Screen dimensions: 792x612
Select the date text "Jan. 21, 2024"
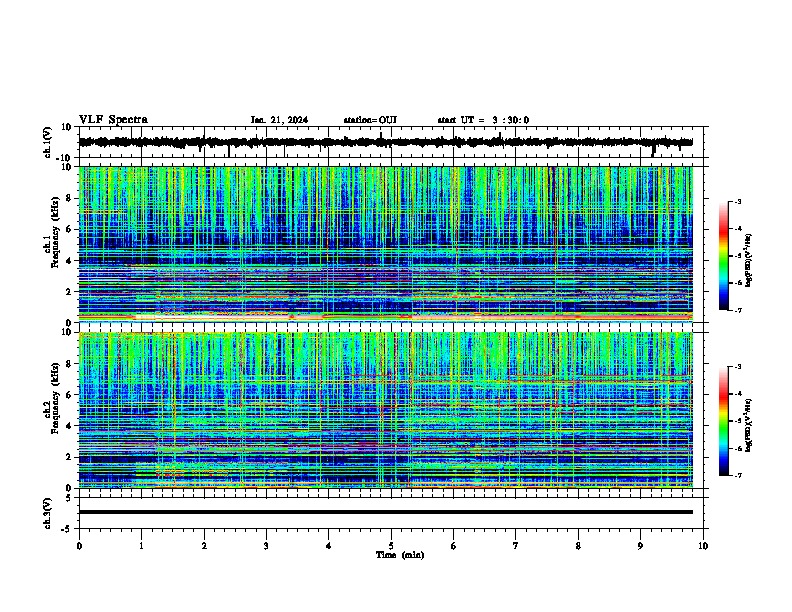(x=279, y=120)
